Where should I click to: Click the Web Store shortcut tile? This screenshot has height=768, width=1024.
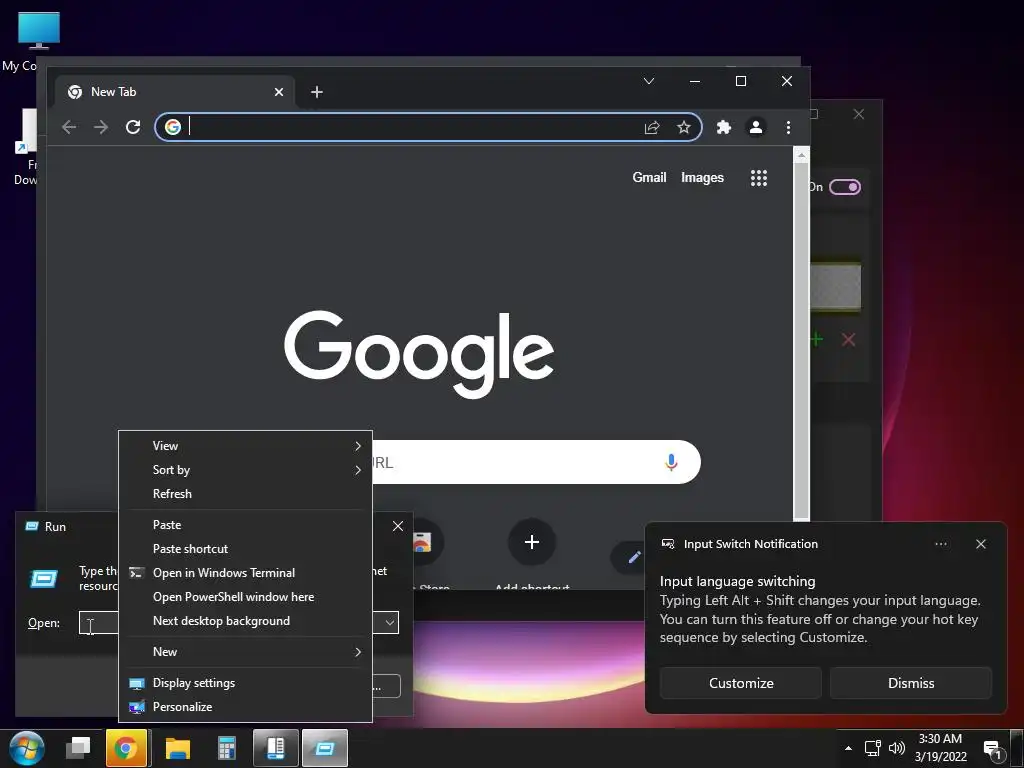click(422, 542)
